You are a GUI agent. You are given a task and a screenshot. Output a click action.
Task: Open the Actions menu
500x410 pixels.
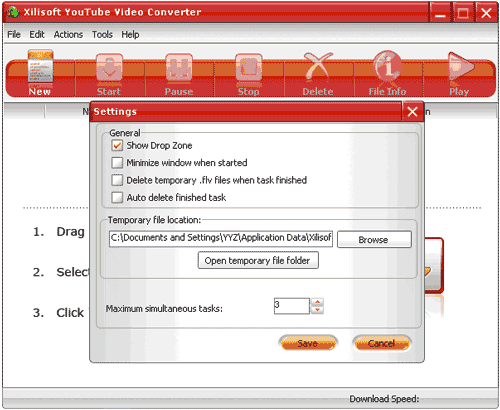coord(68,34)
